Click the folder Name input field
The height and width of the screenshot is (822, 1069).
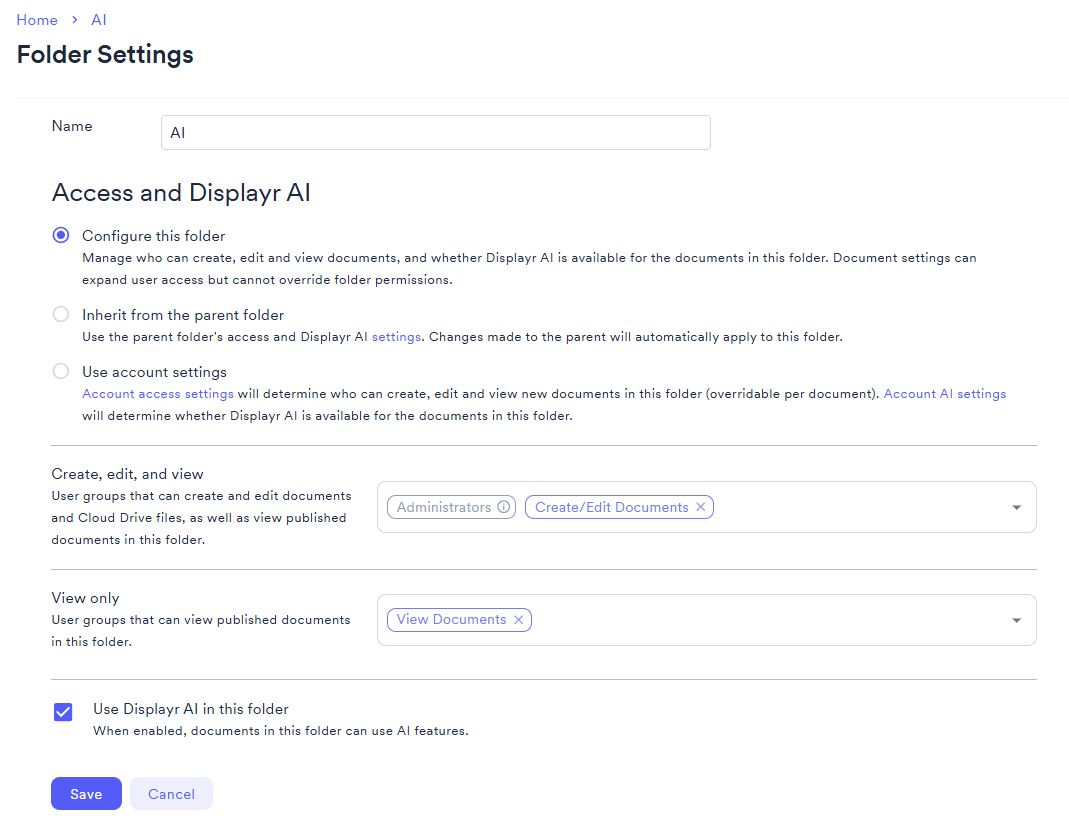(x=436, y=132)
